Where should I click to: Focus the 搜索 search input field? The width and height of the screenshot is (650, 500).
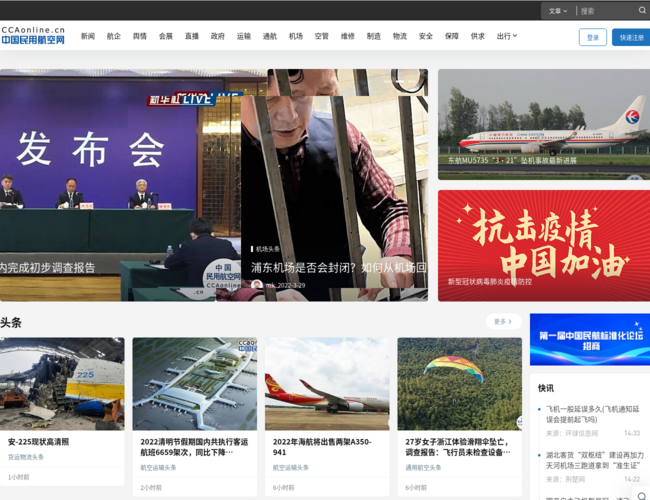click(x=607, y=11)
